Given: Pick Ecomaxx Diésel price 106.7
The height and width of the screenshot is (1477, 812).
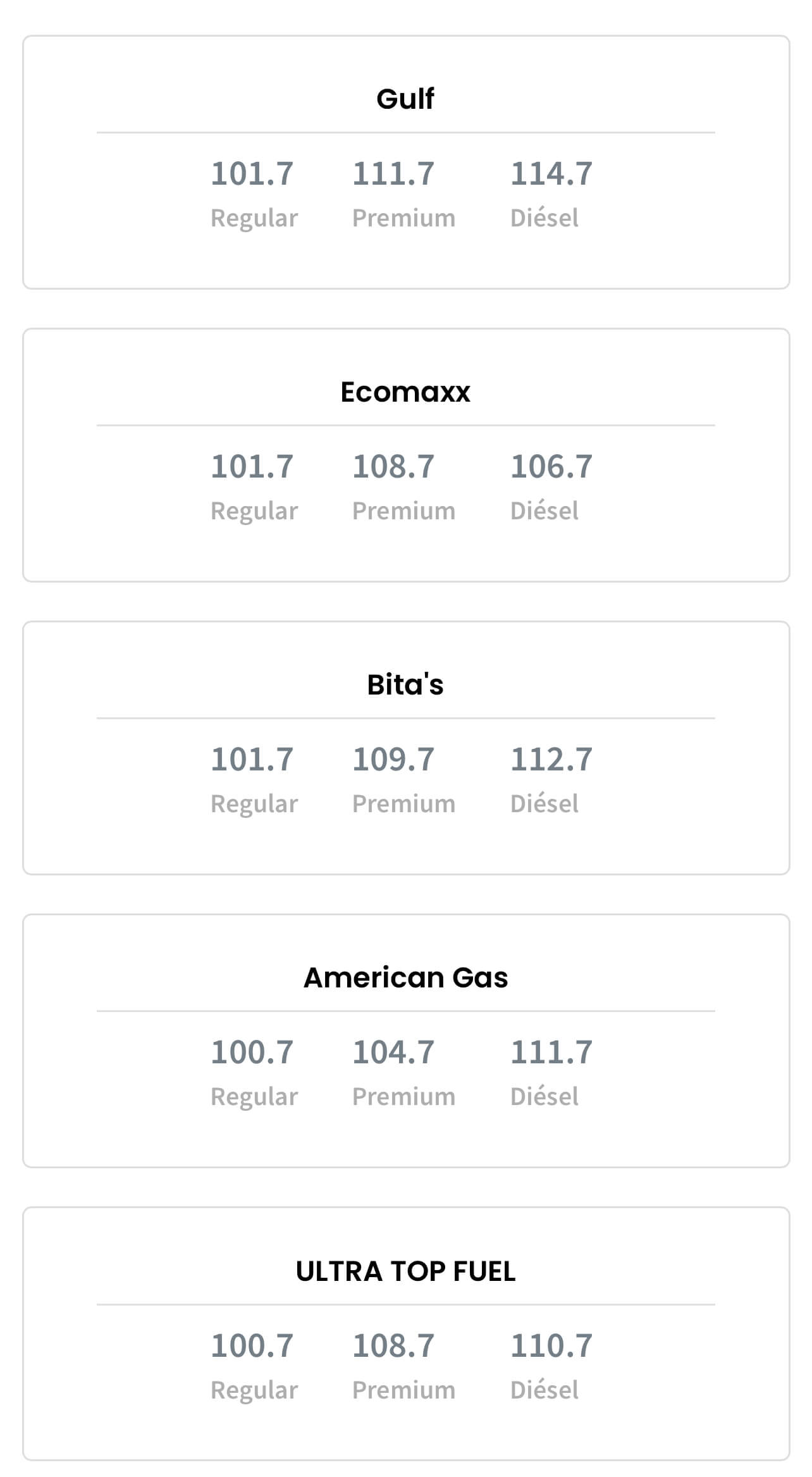Looking at the screenshot, I should 551,467.
